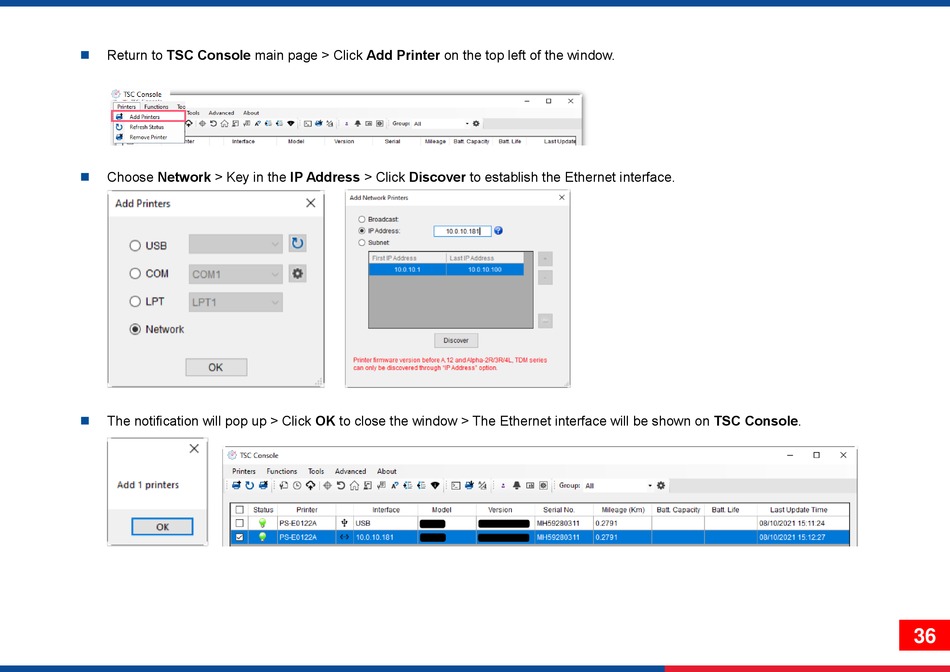Close the Add Printers dialog
Viewport: 950px width, 672px height.
[x=311, y=203]
